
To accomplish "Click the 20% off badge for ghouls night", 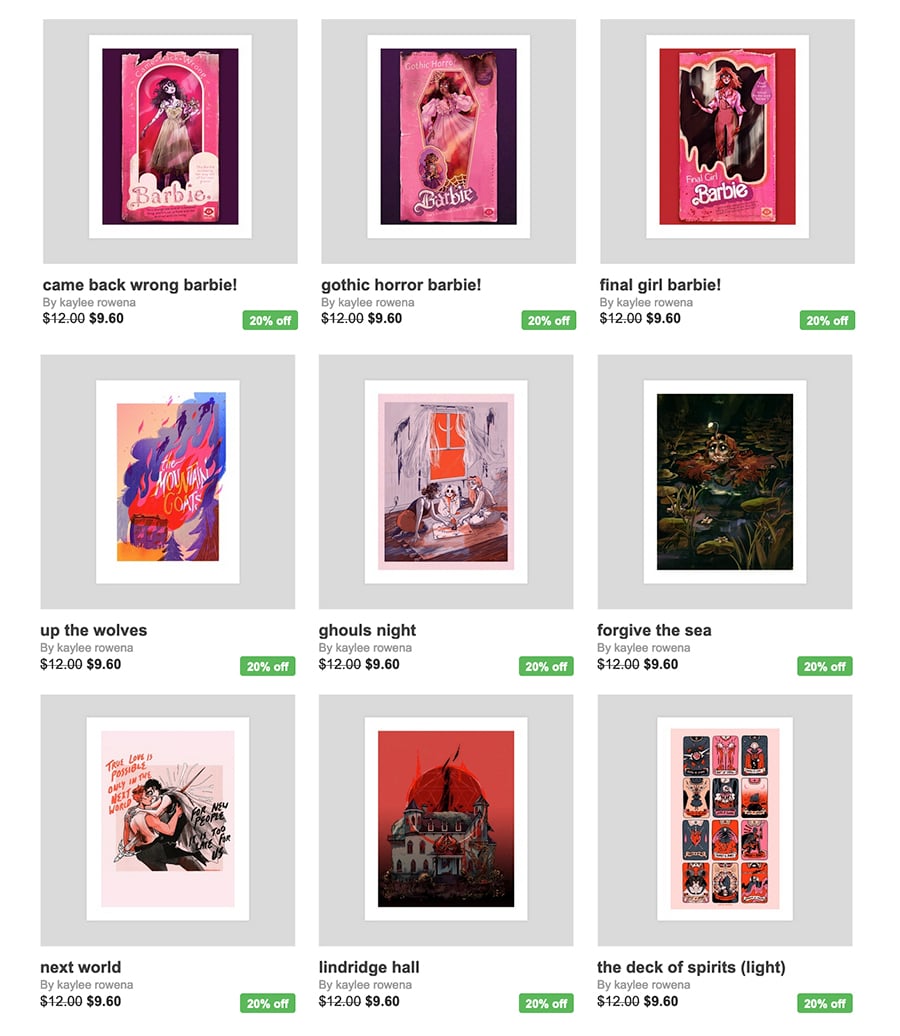I will 546,666.
